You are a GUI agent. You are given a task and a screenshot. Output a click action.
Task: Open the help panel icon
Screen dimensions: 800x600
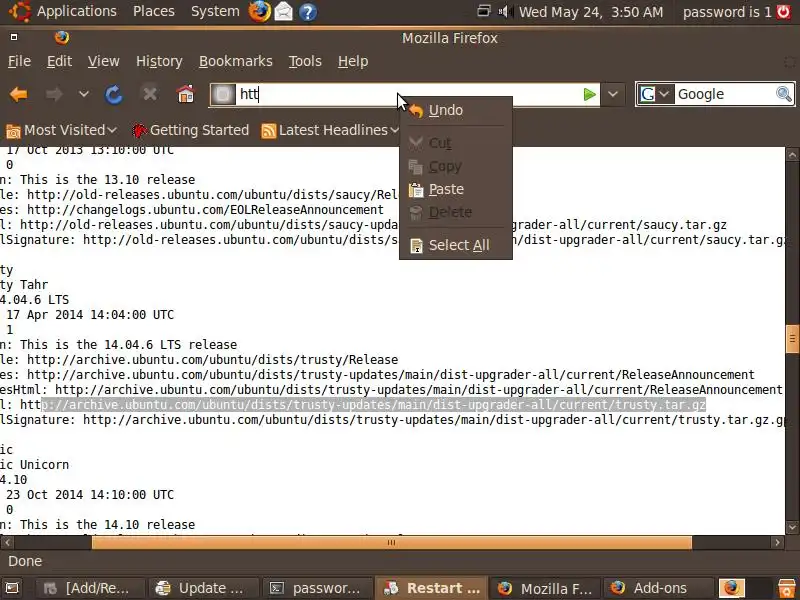pyautogui.click(x=307, y=11)
